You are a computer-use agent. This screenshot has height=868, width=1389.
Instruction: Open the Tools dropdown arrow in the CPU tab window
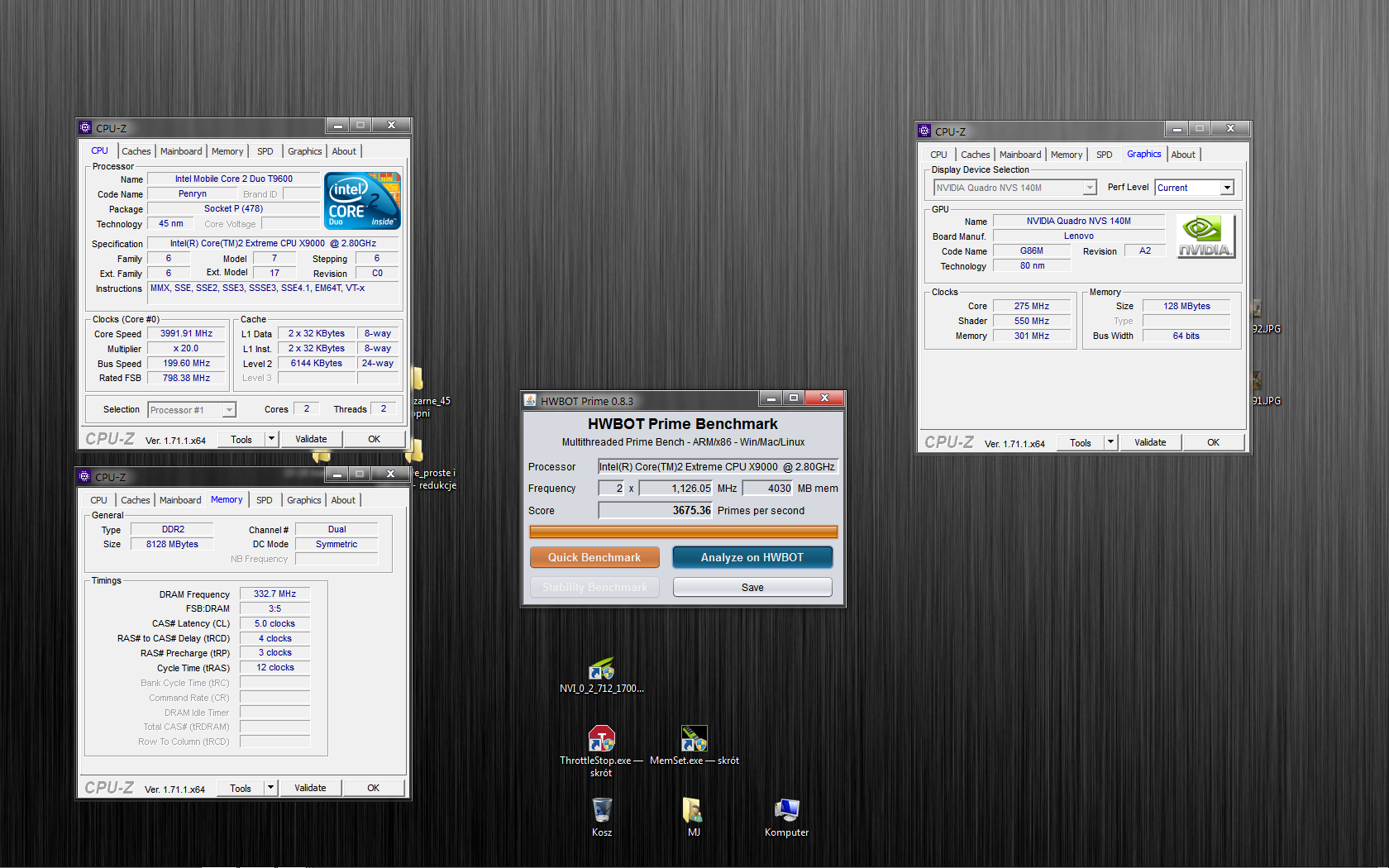pyautogui.click(x=271, y=439)
